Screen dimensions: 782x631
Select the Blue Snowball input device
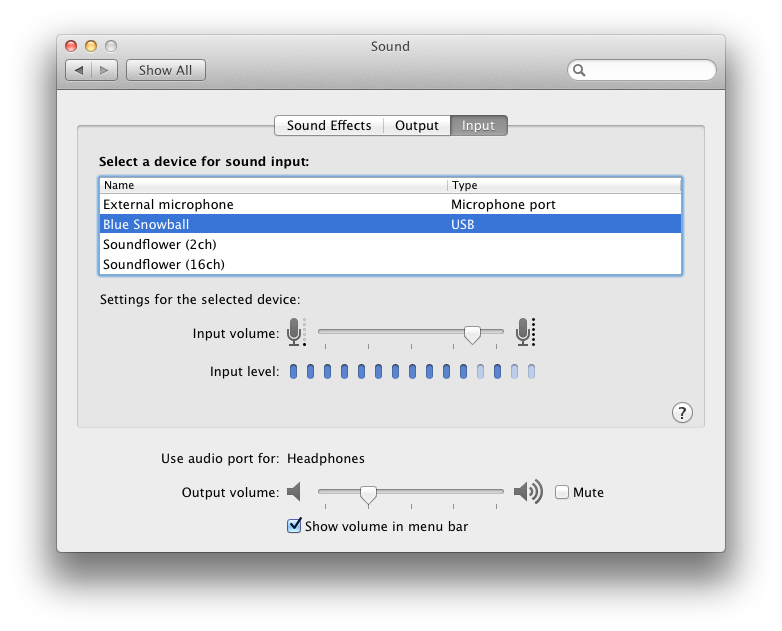pos(391,224)
